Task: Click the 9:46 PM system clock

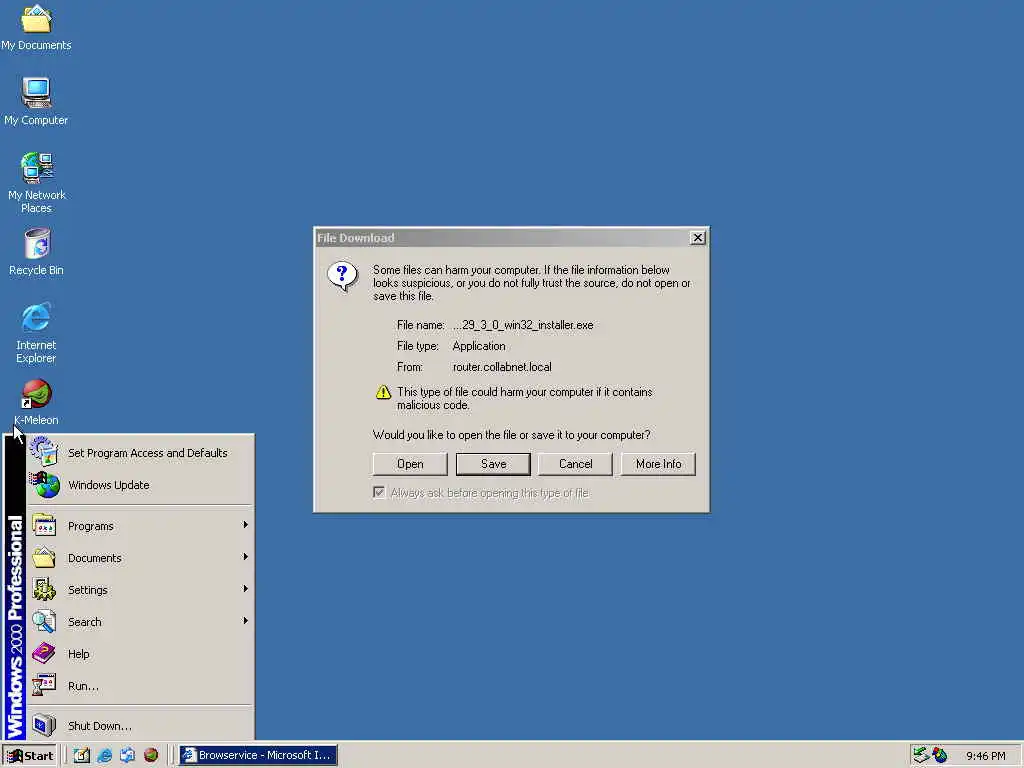Action: click(986, 756)
